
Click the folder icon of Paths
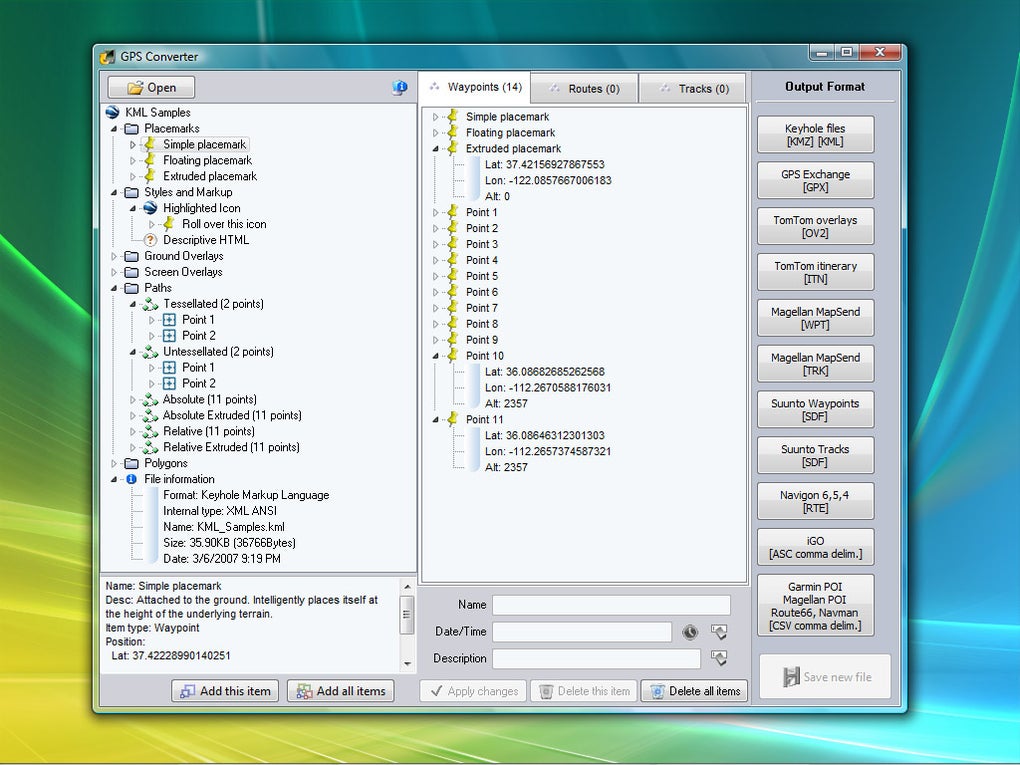[131, 288]
